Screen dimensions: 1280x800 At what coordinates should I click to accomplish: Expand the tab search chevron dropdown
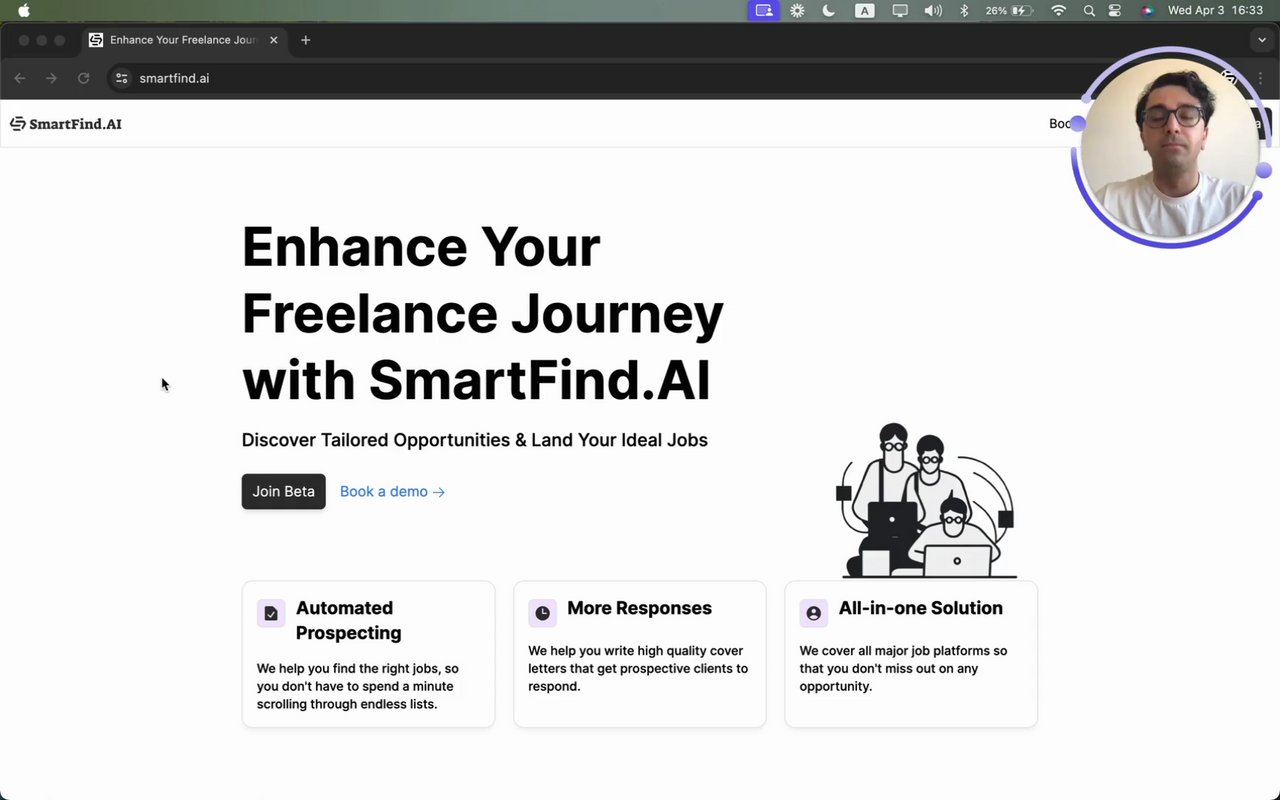click(x=1261, y=40)
